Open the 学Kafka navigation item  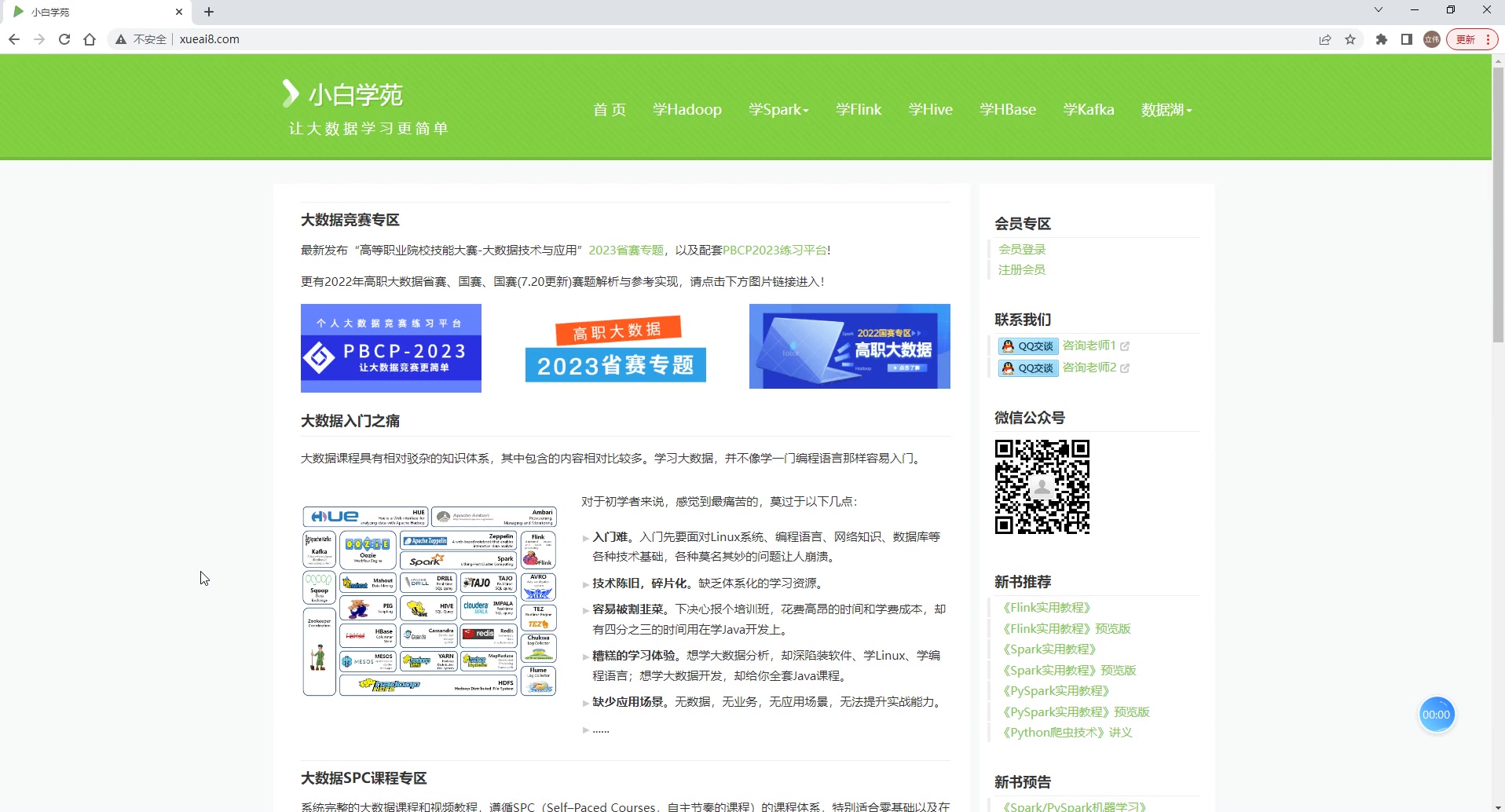click(1089, 110)
